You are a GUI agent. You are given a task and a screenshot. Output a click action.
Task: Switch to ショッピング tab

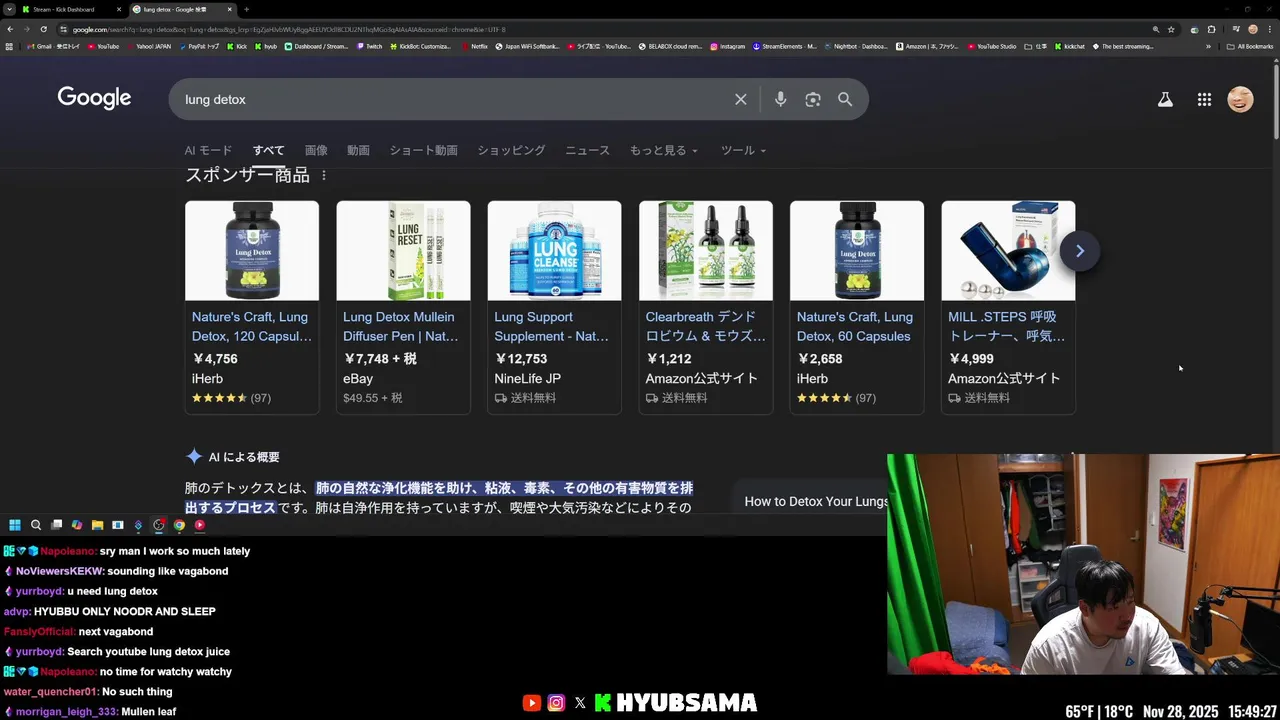(511, 150)
